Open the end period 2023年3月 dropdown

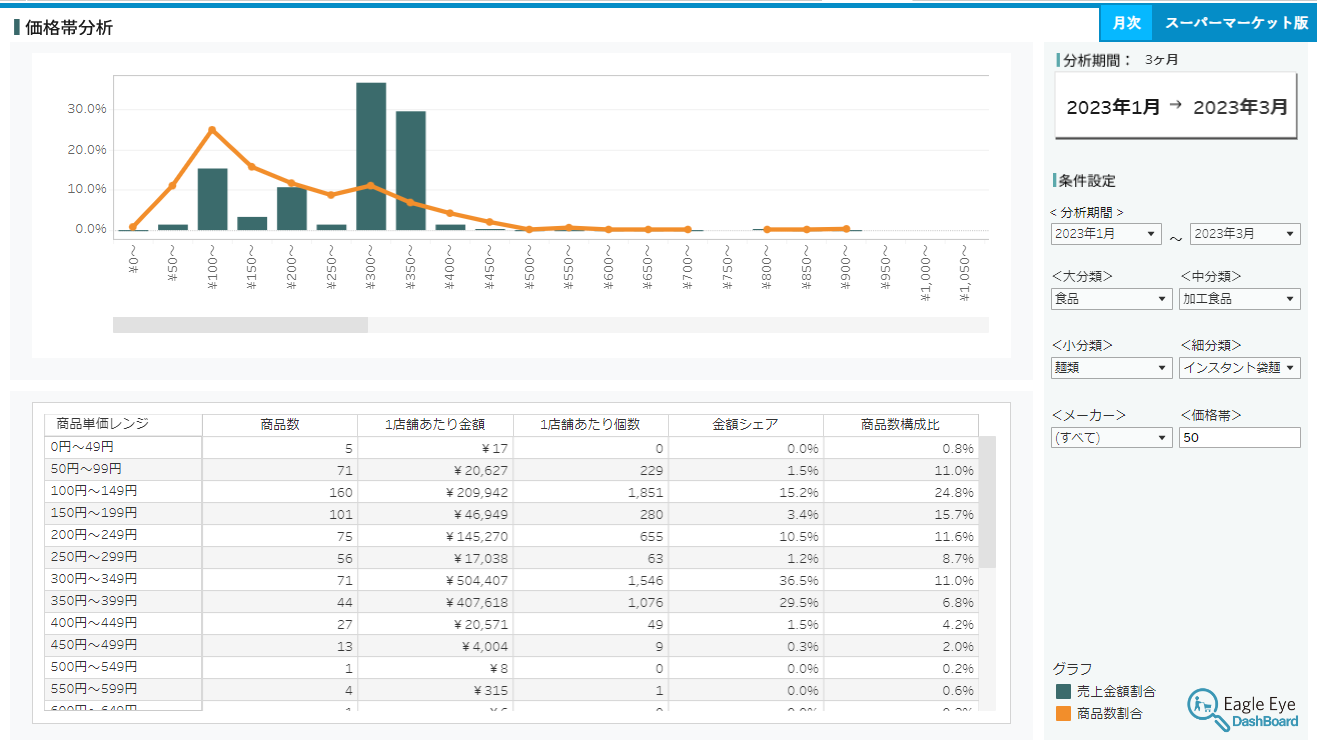[1245, 234]
